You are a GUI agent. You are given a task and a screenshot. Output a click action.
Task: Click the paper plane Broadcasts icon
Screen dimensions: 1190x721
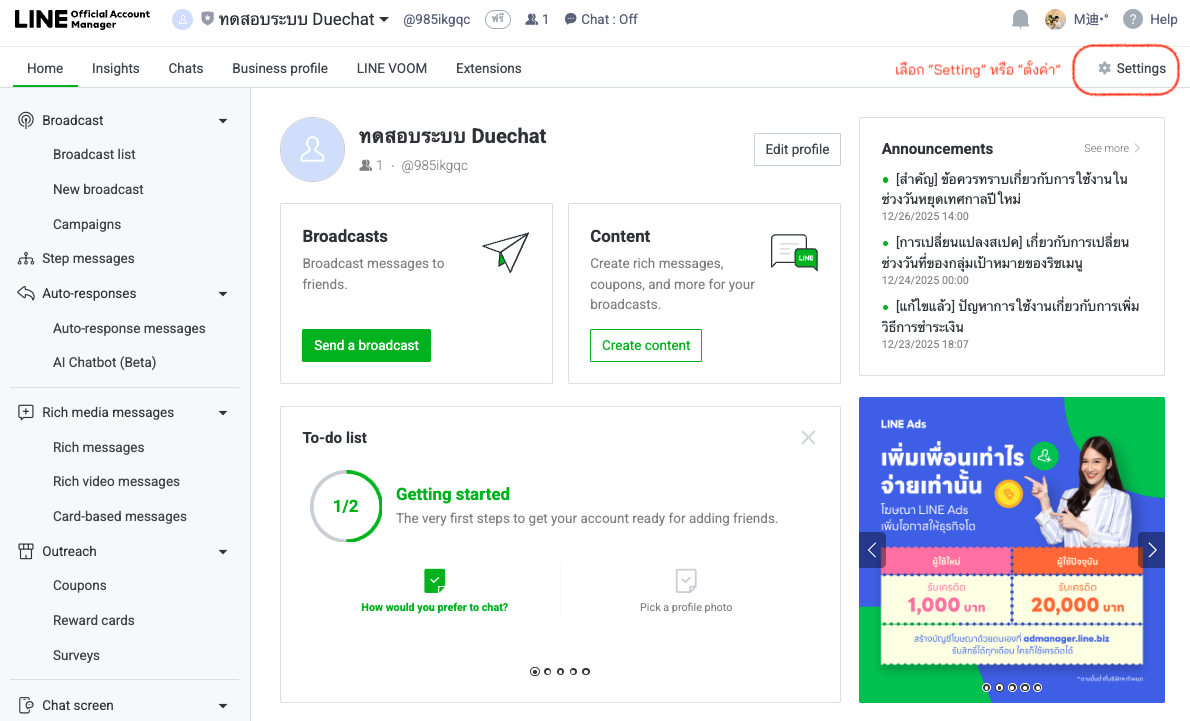coord(505,252)
